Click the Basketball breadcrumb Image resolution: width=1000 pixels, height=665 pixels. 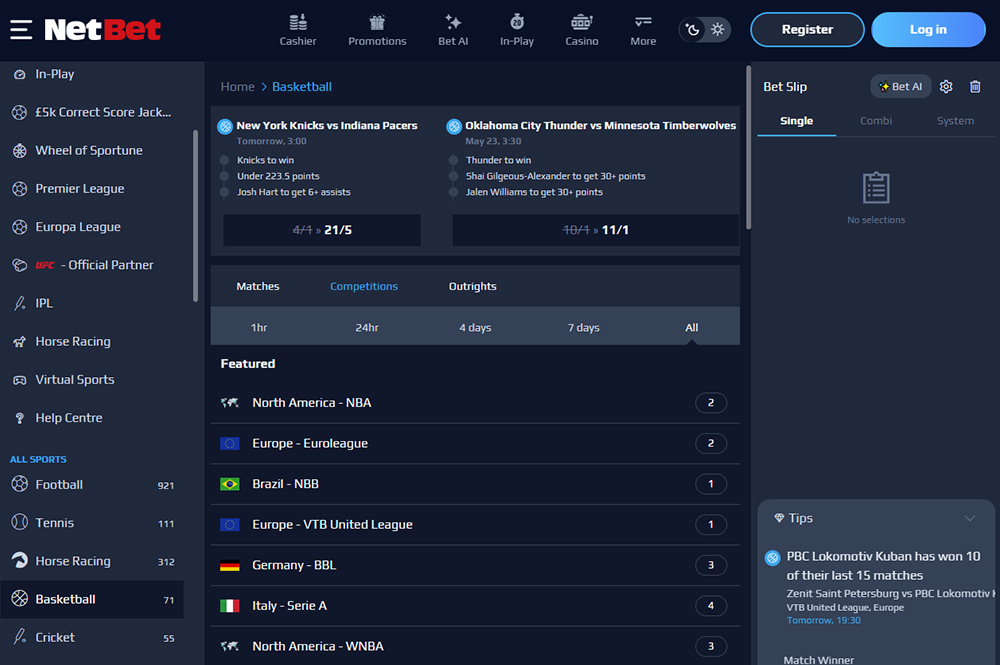(302, 87)
